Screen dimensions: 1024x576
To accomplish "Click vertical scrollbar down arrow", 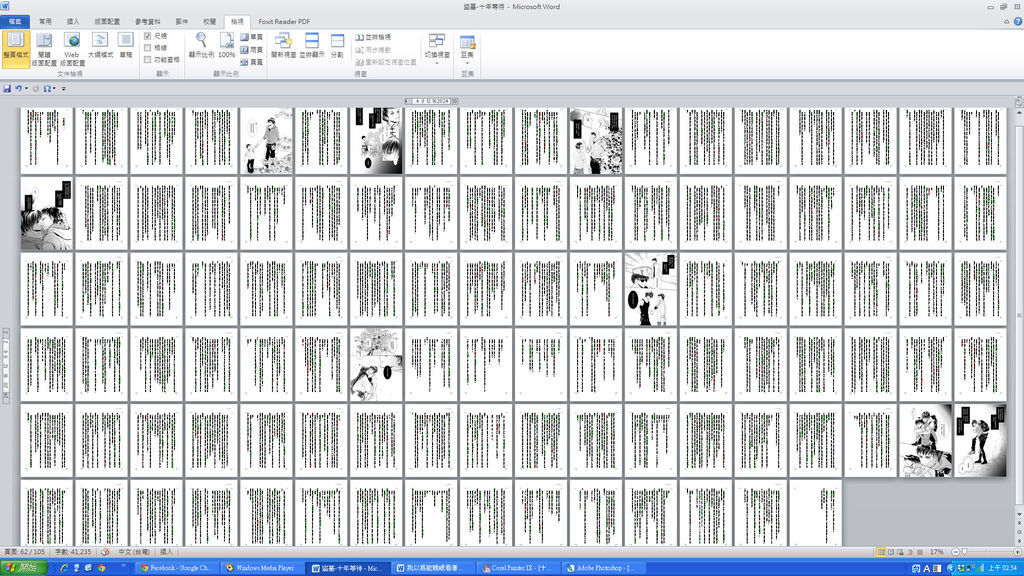I will [x=1019, y=515].
